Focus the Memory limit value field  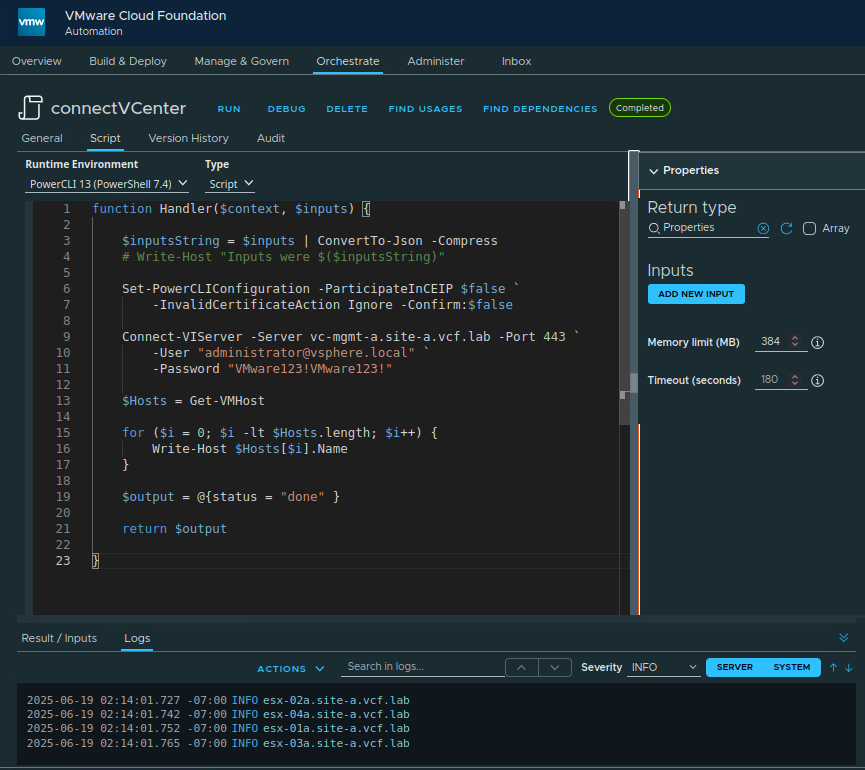771,342
